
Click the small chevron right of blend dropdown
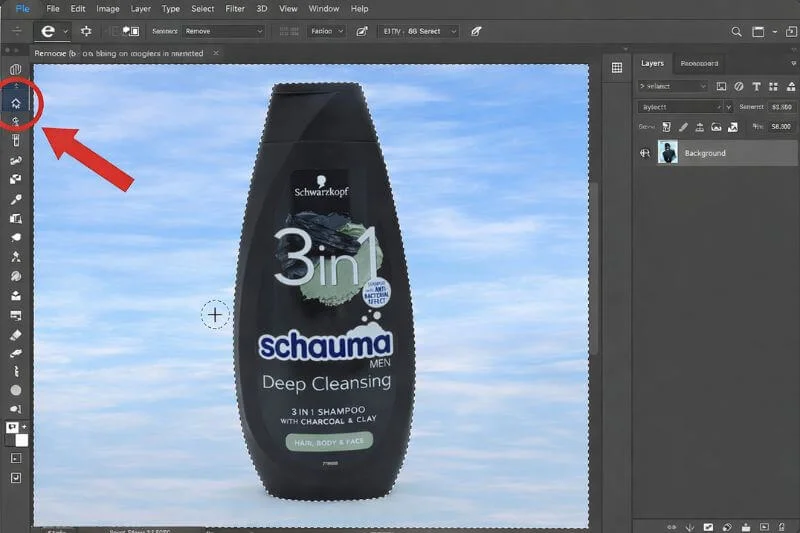(x=729, y=107)
